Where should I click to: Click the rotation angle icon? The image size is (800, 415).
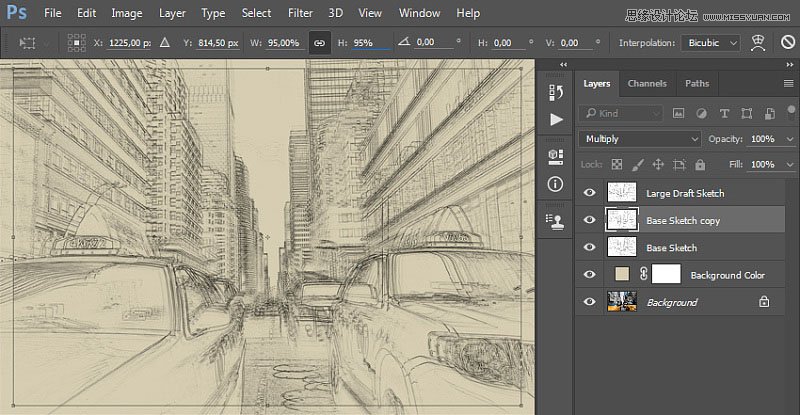pyautogui.click(x=404, y=42)
